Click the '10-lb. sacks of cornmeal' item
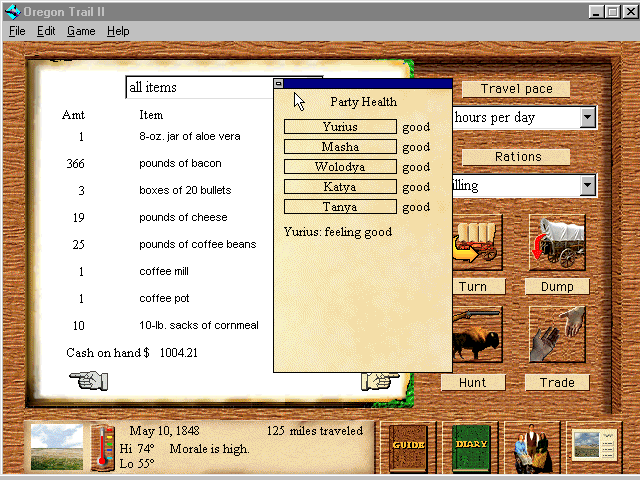The image size is (640, 480). (x=199, y=325)
